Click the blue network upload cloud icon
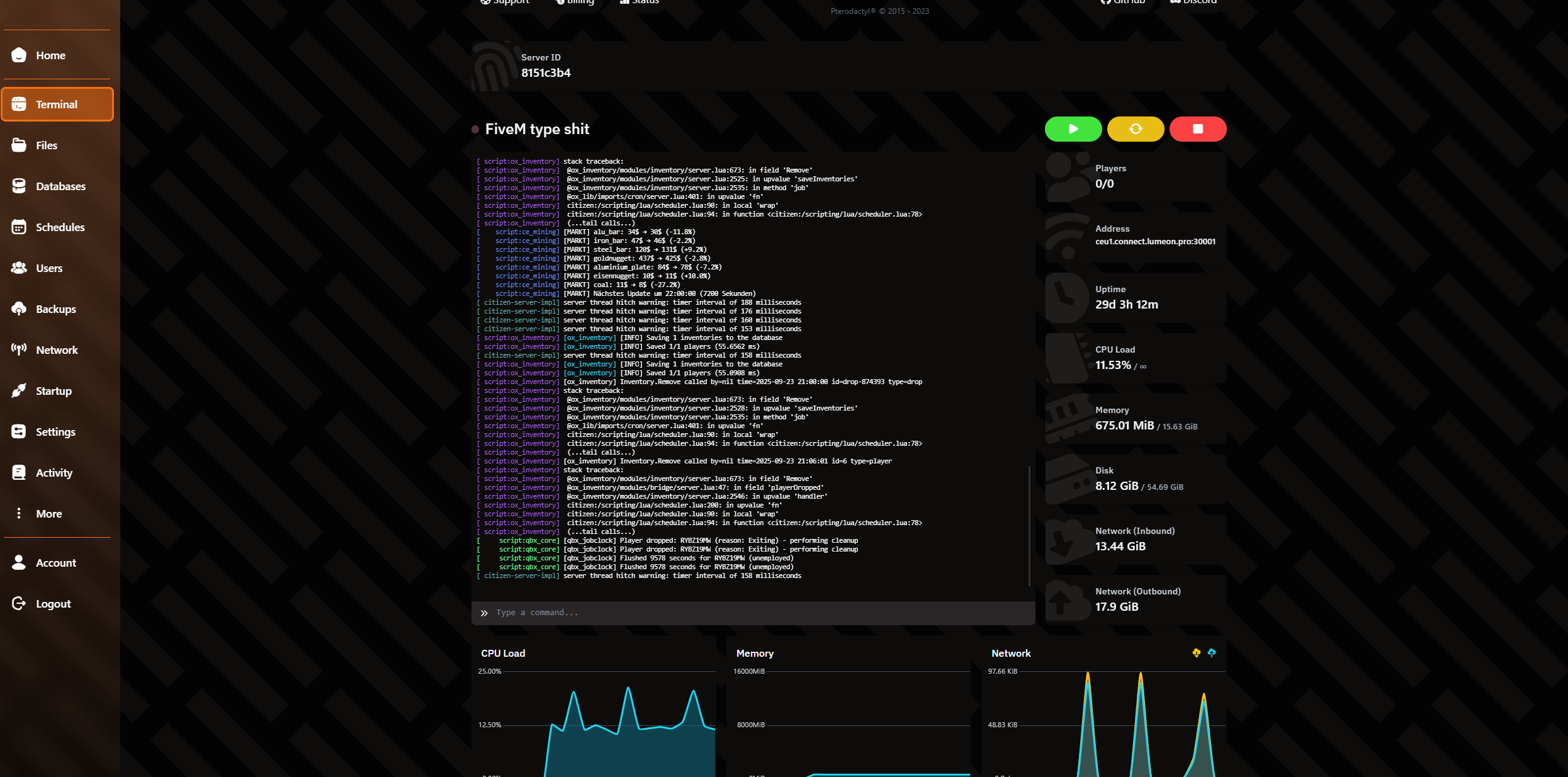 [1212, 653]
